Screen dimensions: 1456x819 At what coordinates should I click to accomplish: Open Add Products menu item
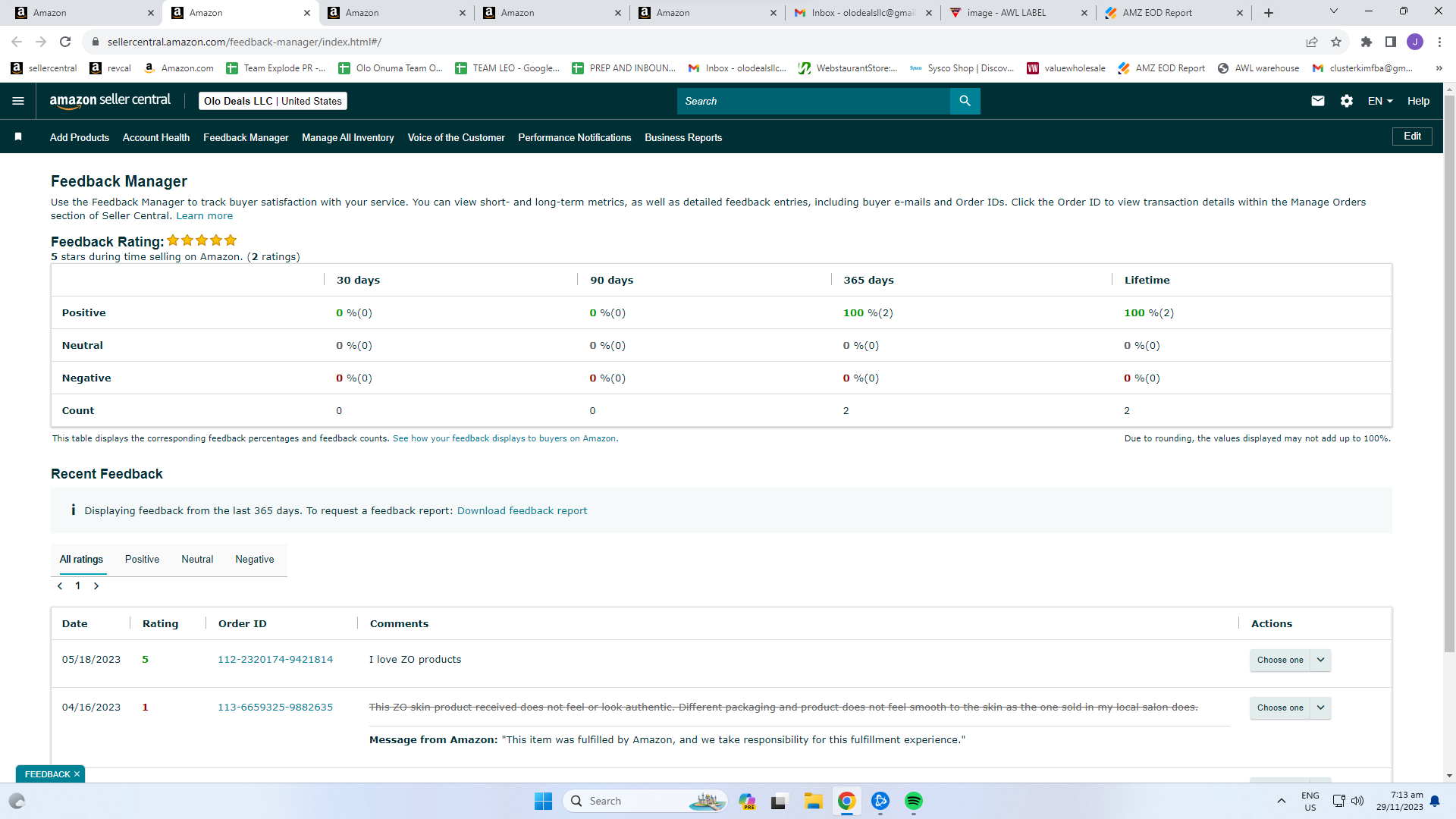pos(80,137)
